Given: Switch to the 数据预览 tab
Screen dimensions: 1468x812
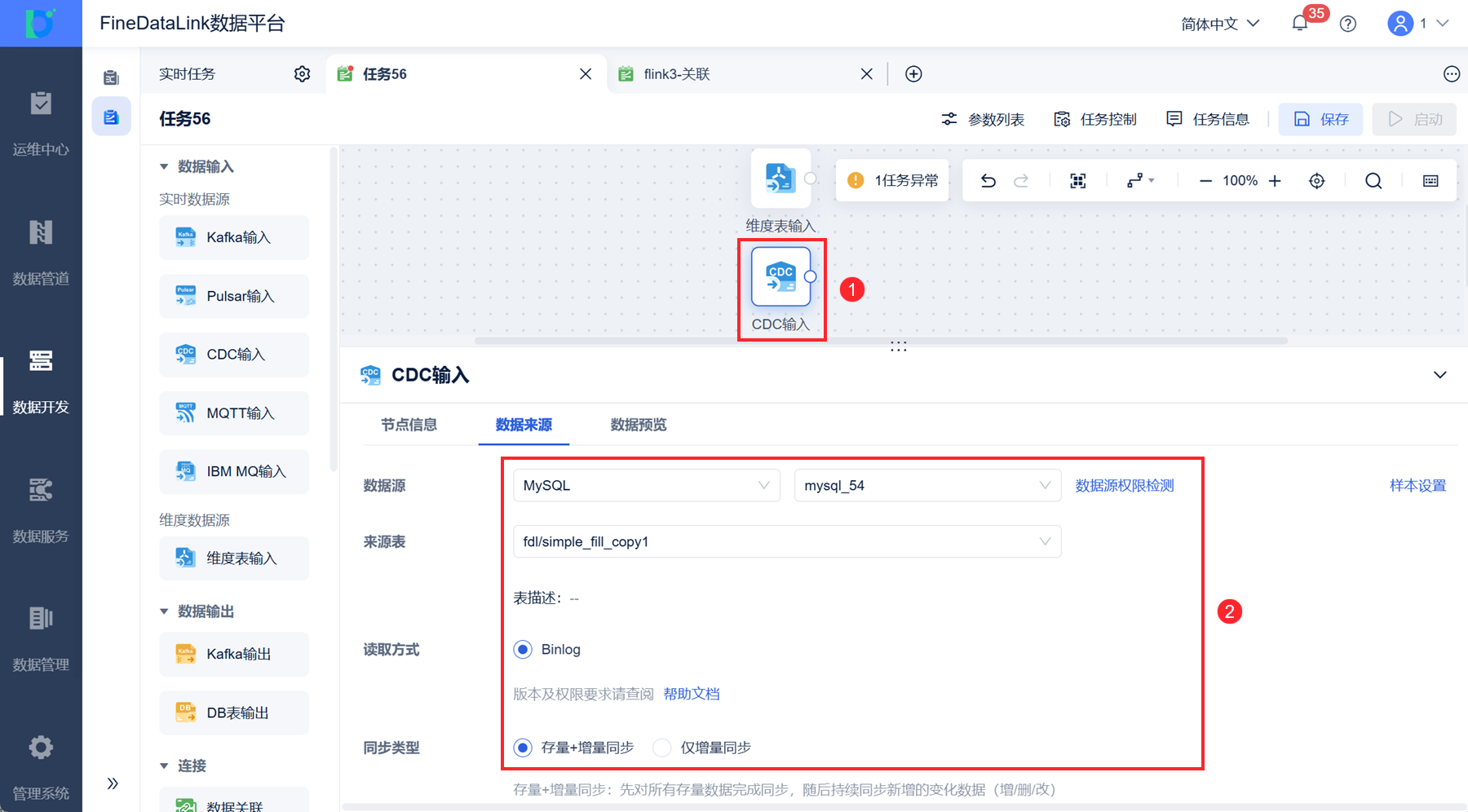Looking at the screenshot, I should [639, 425].
